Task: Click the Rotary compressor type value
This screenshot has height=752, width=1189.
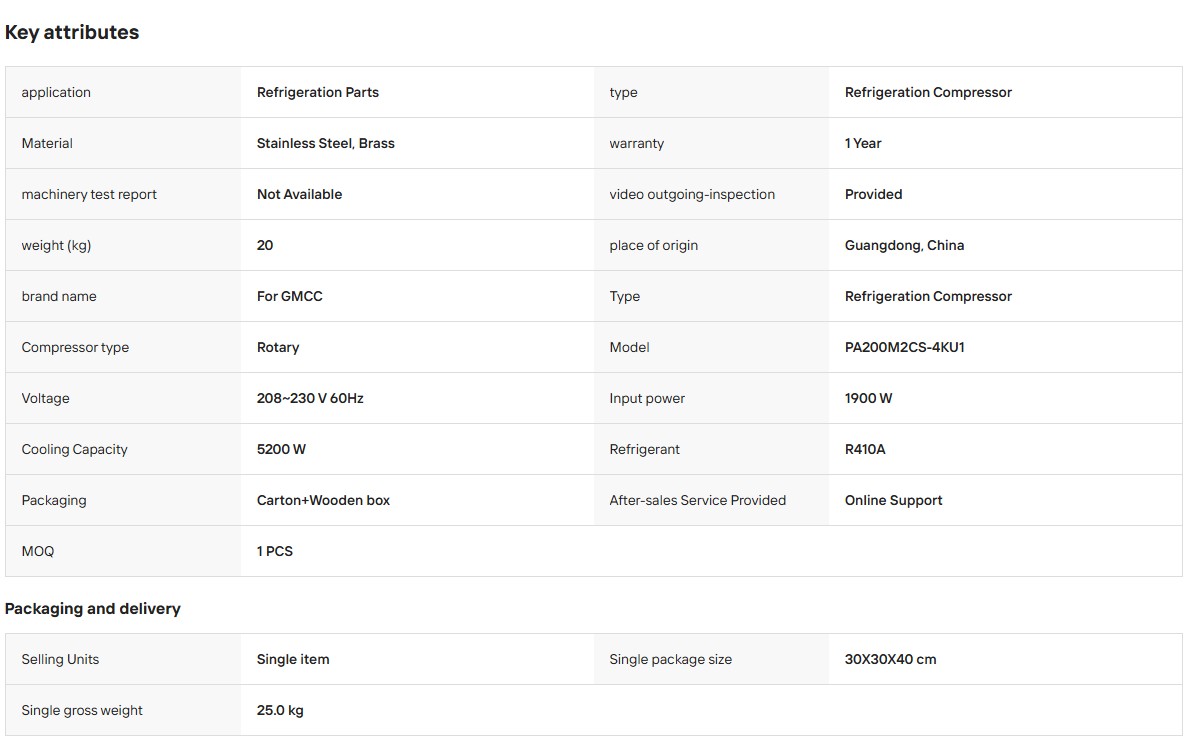Action: pyautogui.click(x=278, y=347)
